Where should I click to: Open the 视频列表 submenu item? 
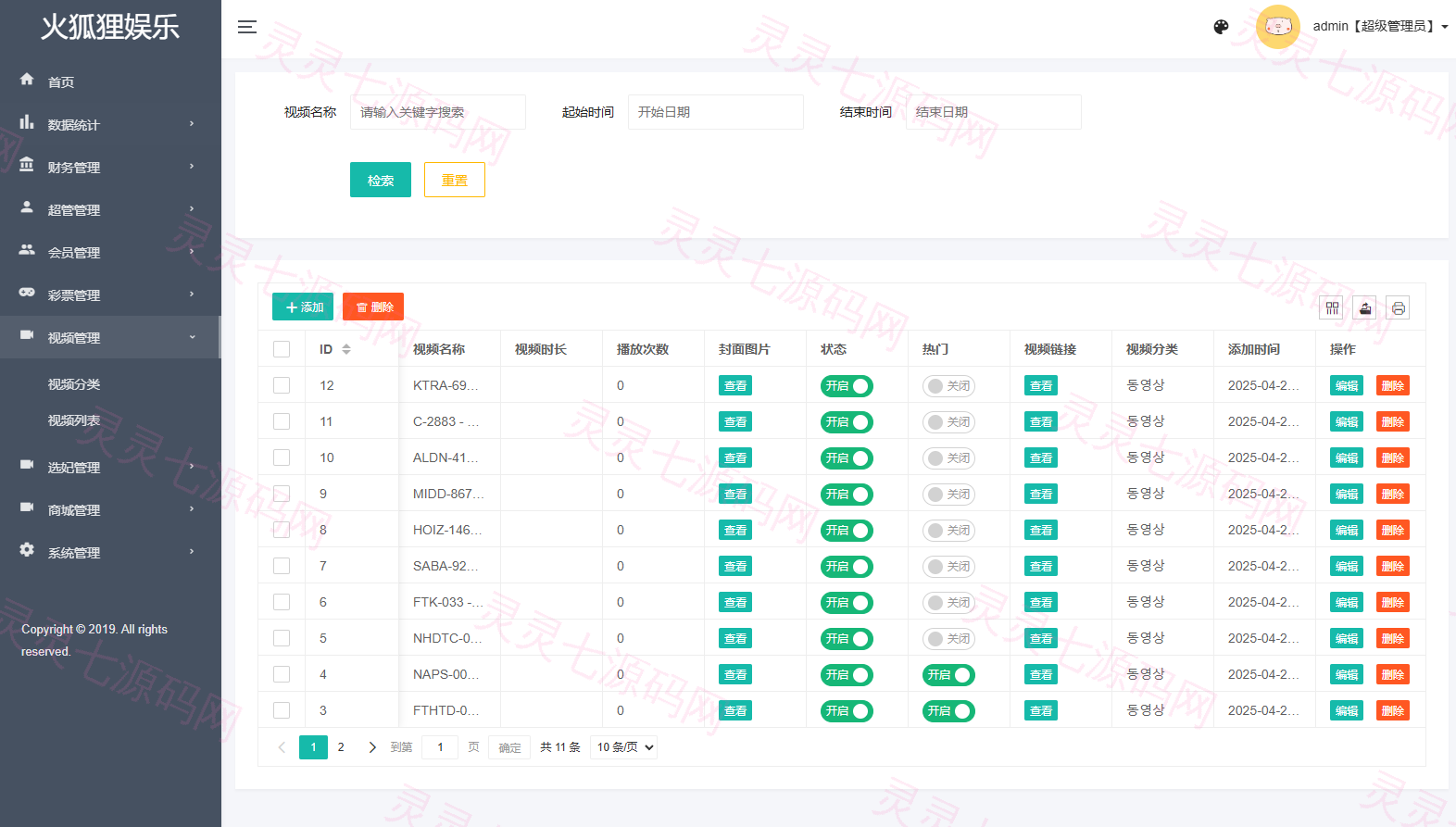74,420
